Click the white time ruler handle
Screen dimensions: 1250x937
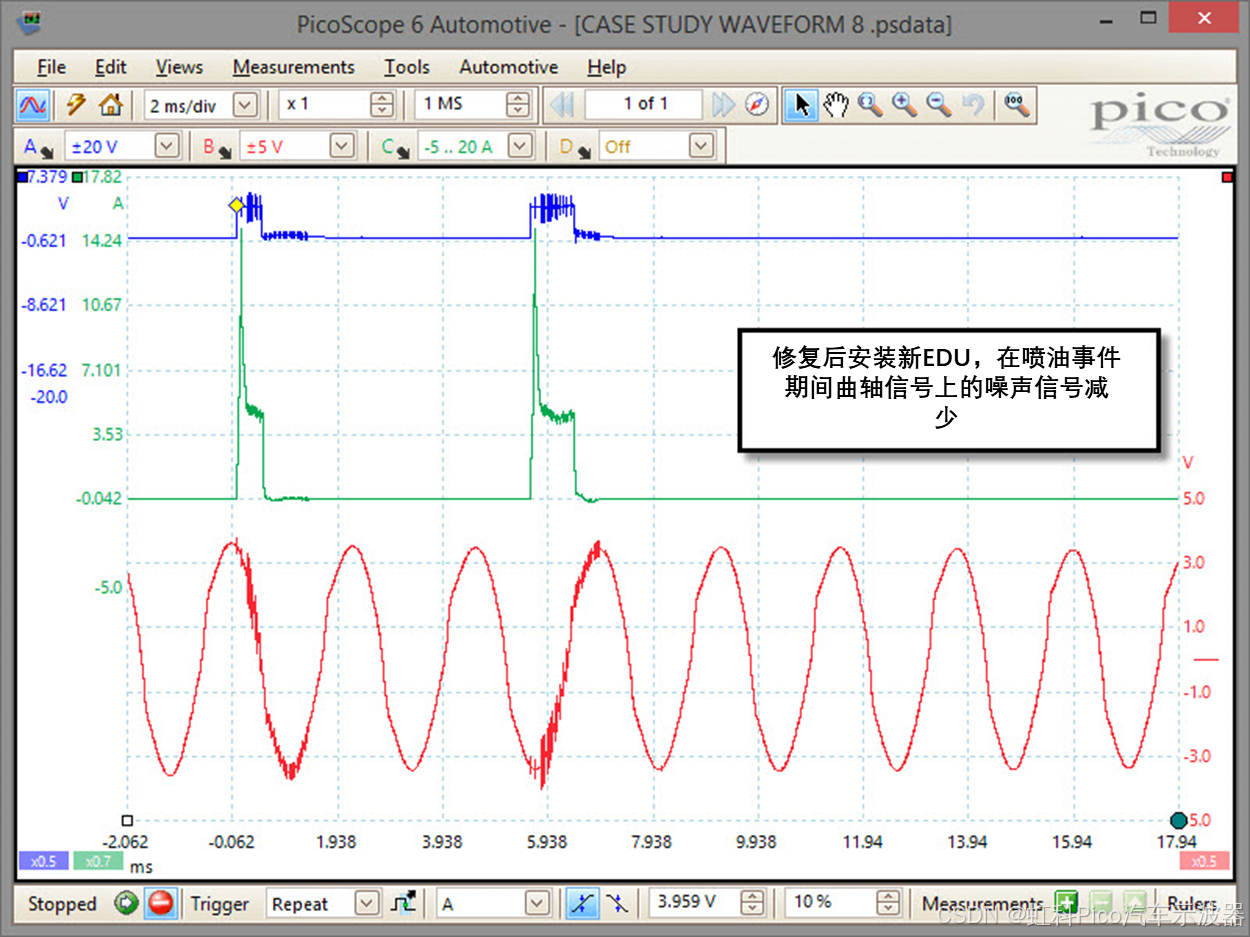127,820
